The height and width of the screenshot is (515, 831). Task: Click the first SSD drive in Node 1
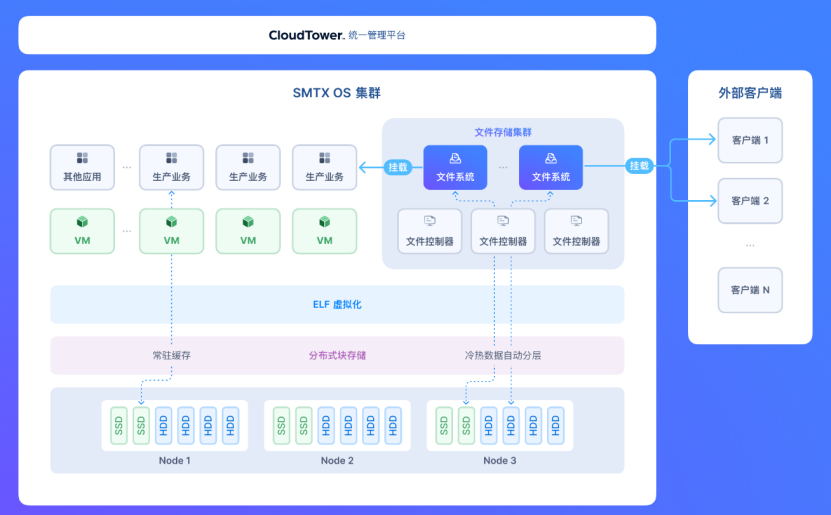point(119,425)
